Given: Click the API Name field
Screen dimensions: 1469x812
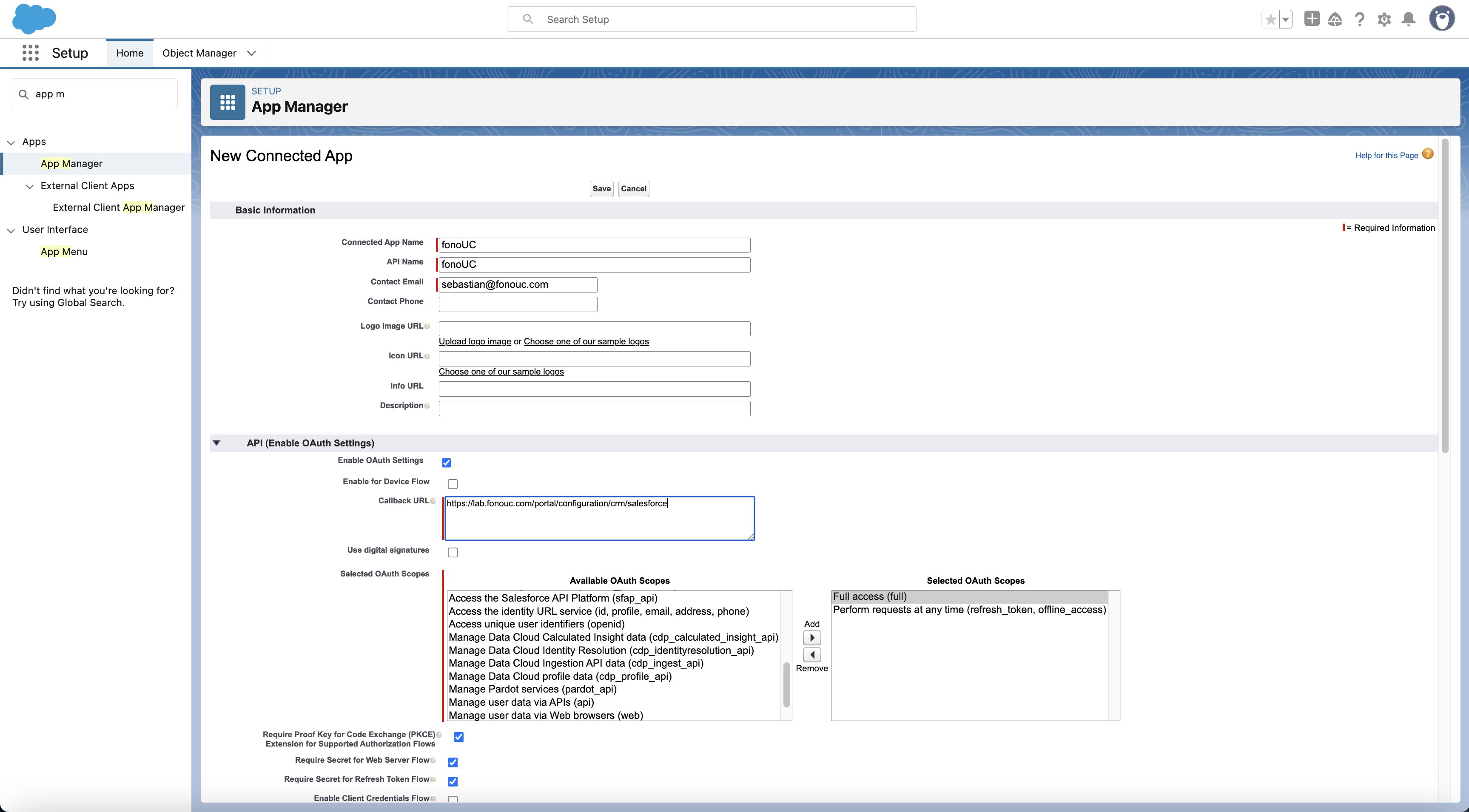Looking at the screenshot, I should (594, 264).
